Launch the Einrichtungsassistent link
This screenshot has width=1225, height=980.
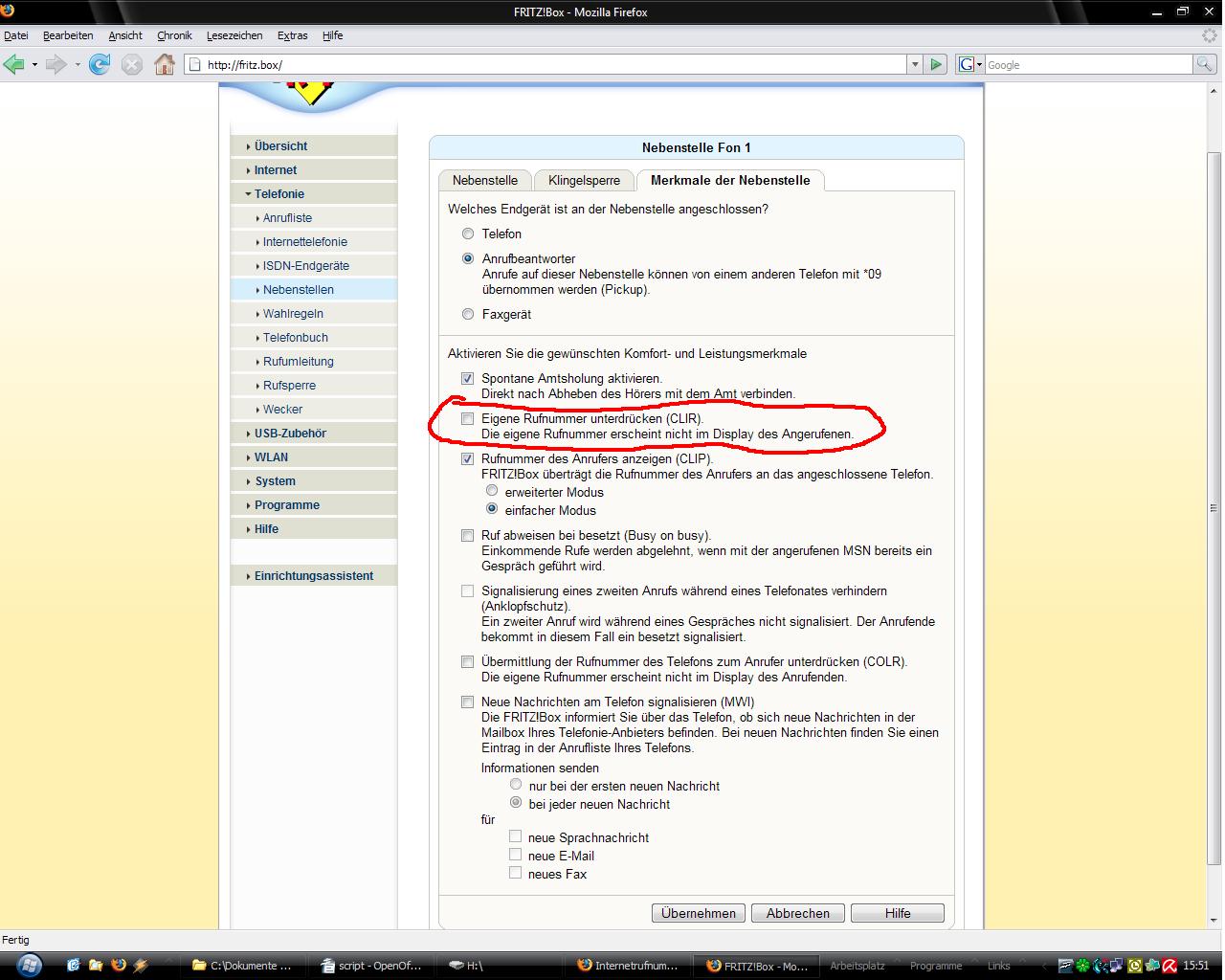[314, 576]
